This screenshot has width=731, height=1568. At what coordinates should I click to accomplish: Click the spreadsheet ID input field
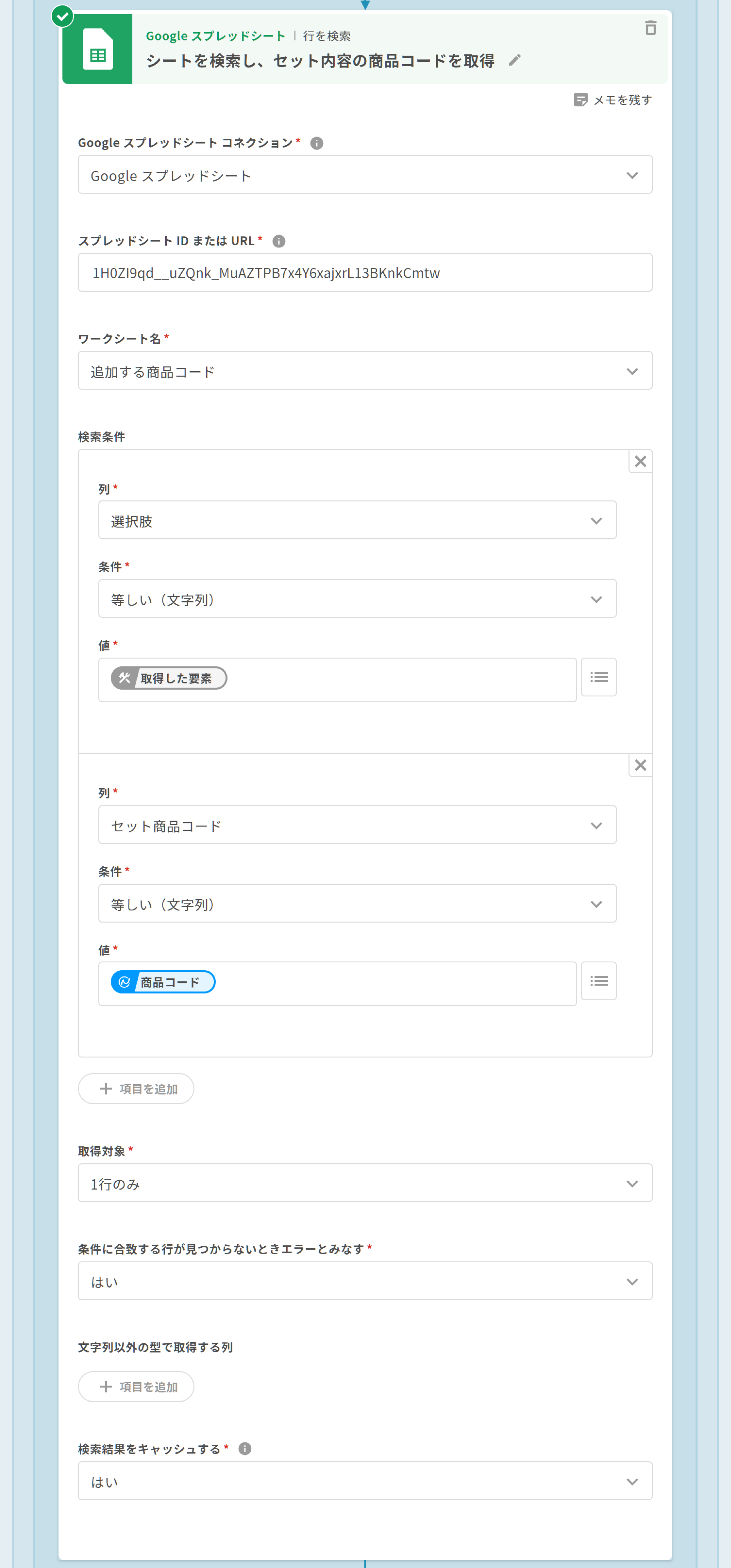click(x=365, y=273)
